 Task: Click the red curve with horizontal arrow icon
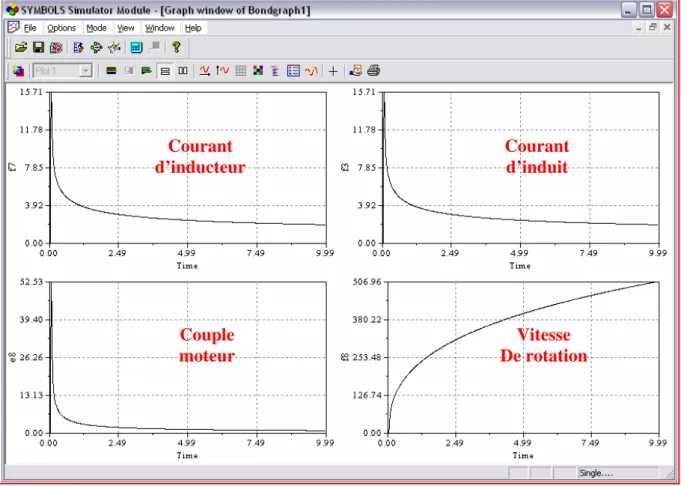point(205,71)
